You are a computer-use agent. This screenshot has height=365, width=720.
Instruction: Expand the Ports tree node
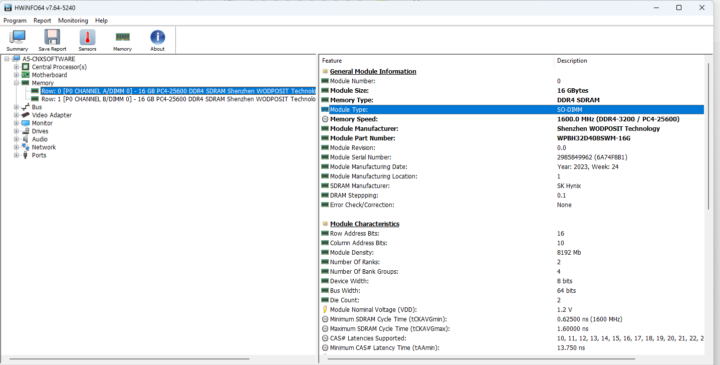click(16, 155)
